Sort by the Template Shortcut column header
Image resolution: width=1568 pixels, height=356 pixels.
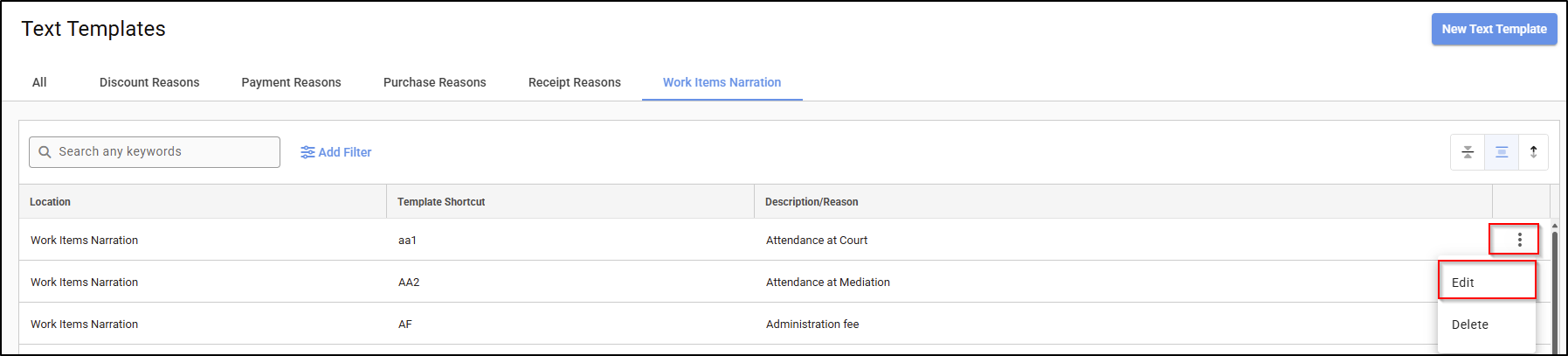[x=441, y=202]
